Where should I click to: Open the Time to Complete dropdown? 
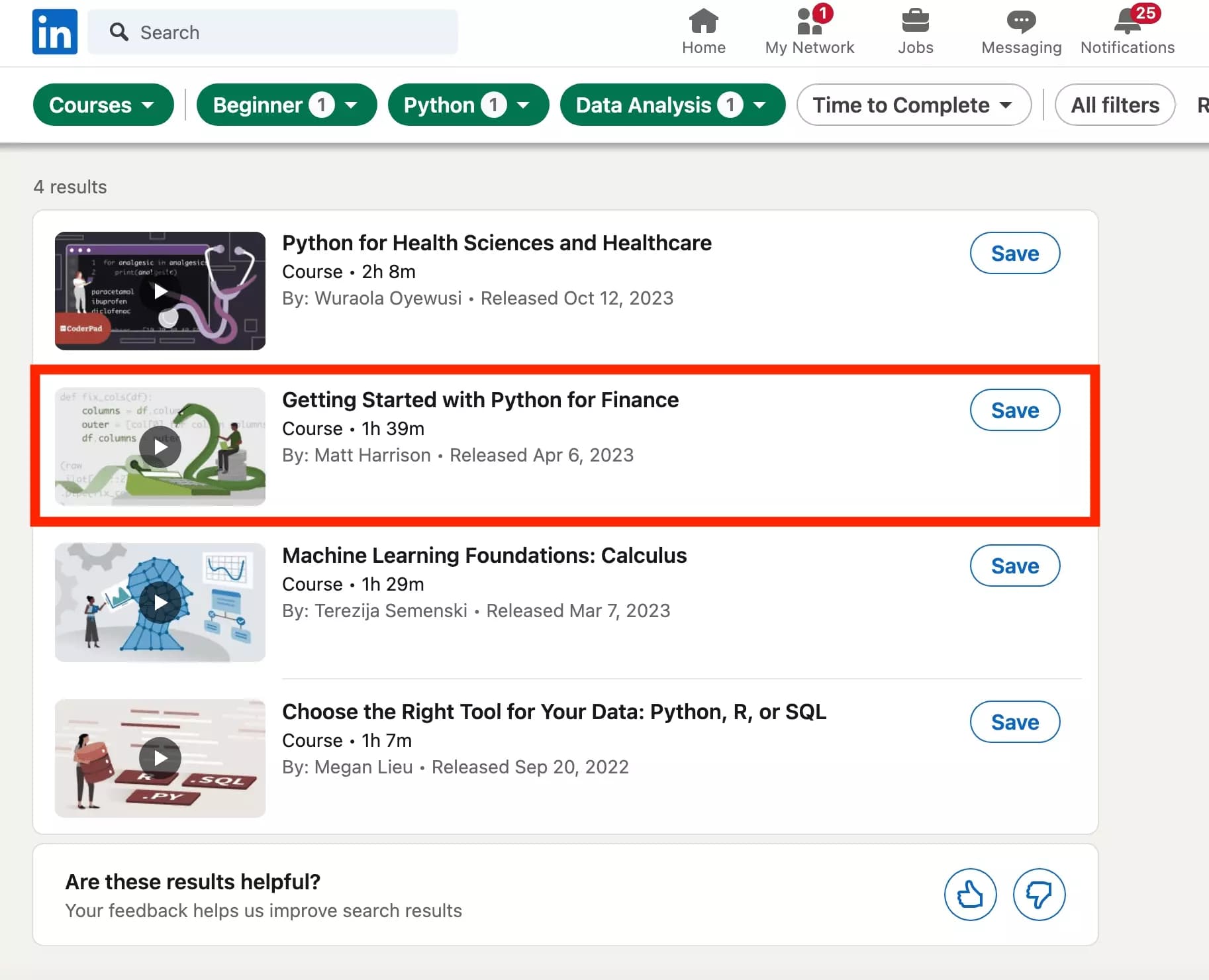(x=913, y=105)
